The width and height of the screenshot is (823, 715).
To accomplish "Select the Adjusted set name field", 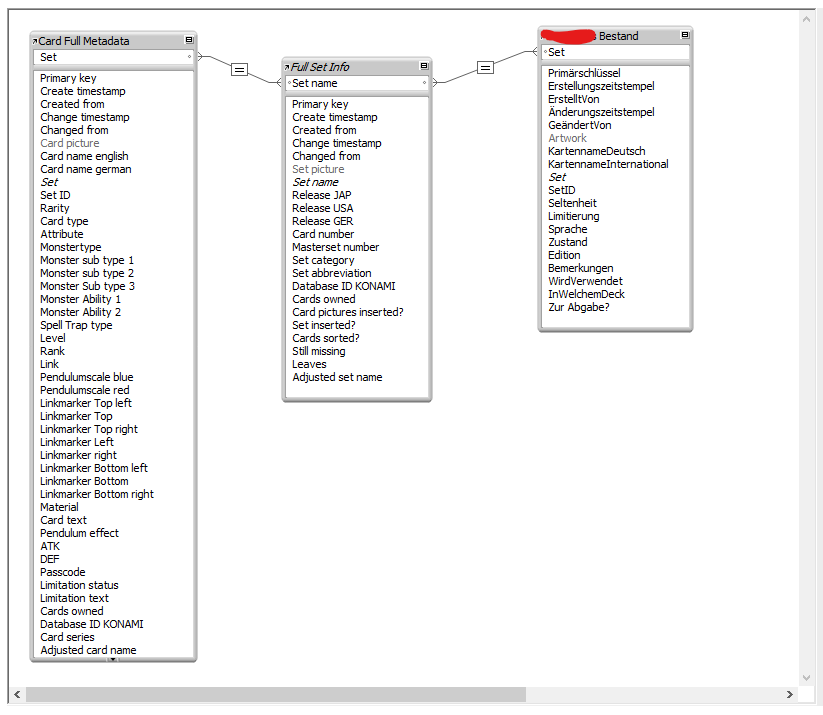I will tap(337, 377).
